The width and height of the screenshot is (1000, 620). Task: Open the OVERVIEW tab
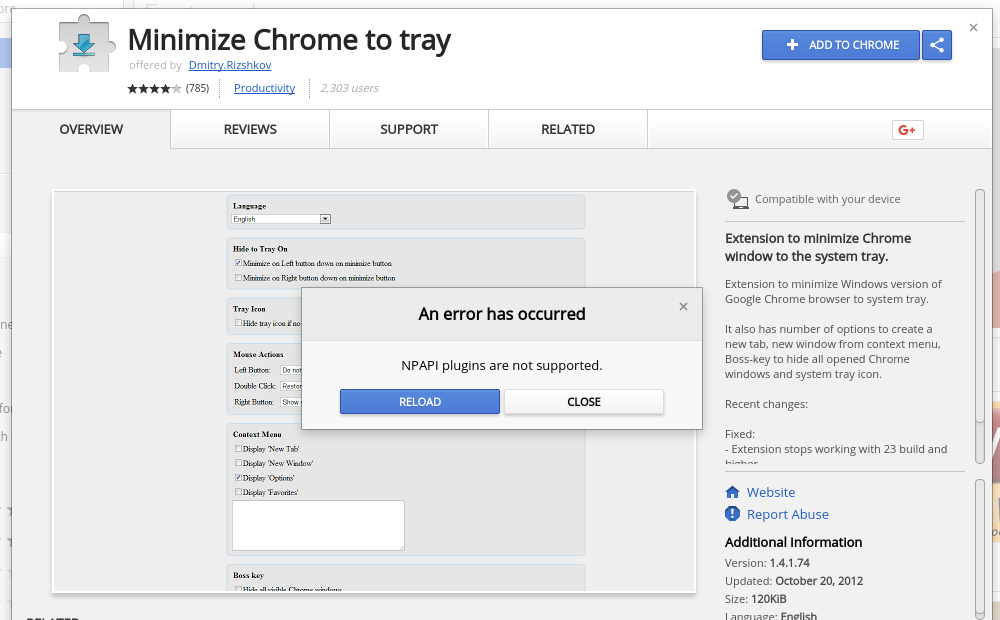click(91, 129)
